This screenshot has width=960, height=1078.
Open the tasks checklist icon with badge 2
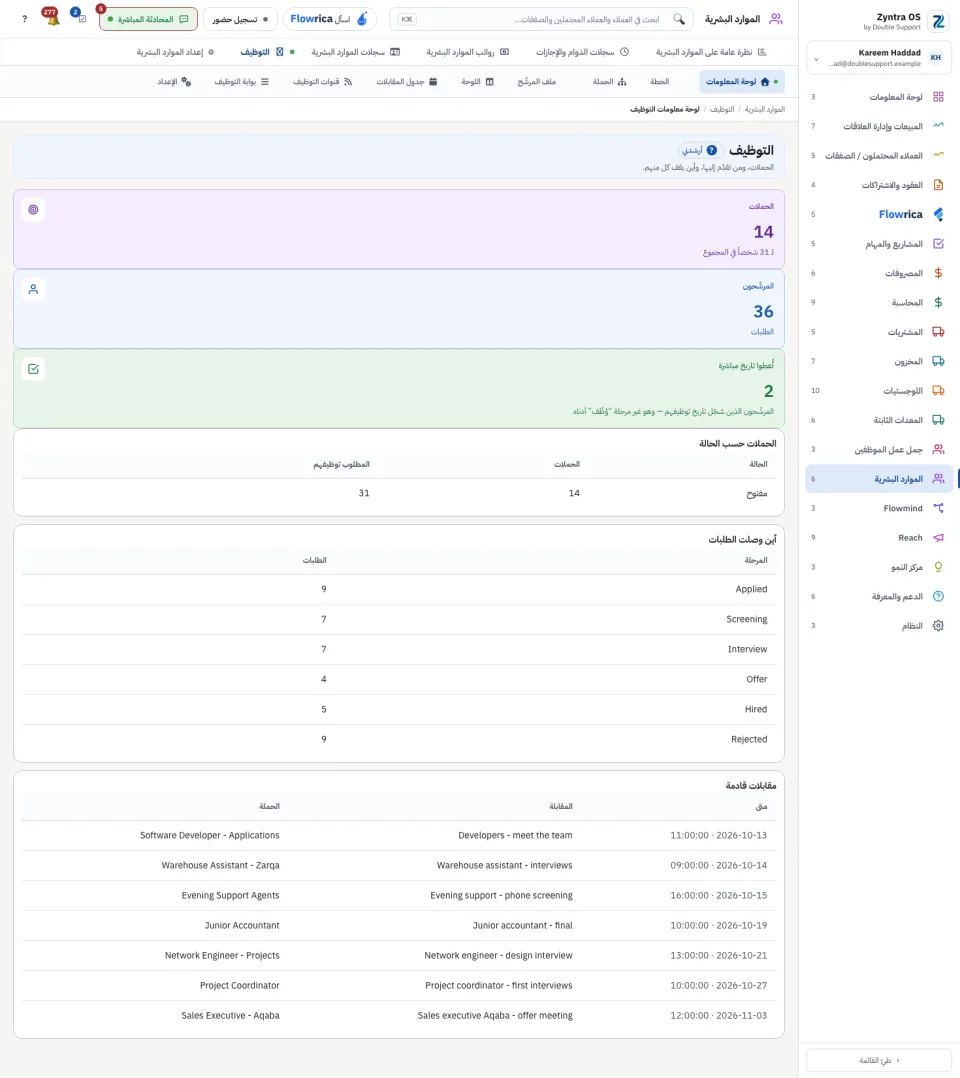[x=80, y=18]
